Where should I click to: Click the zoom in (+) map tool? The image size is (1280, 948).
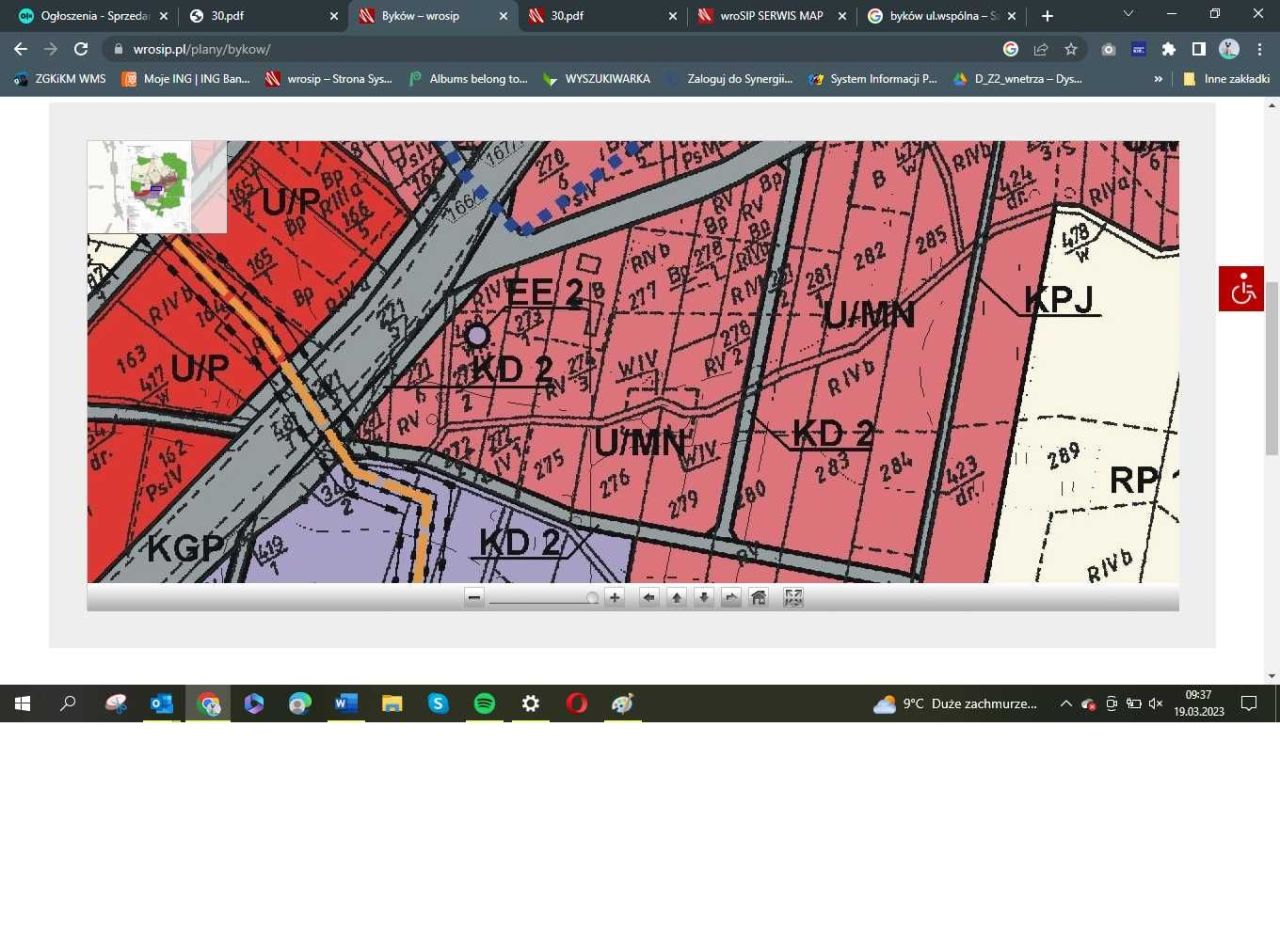tap(614, 597)
